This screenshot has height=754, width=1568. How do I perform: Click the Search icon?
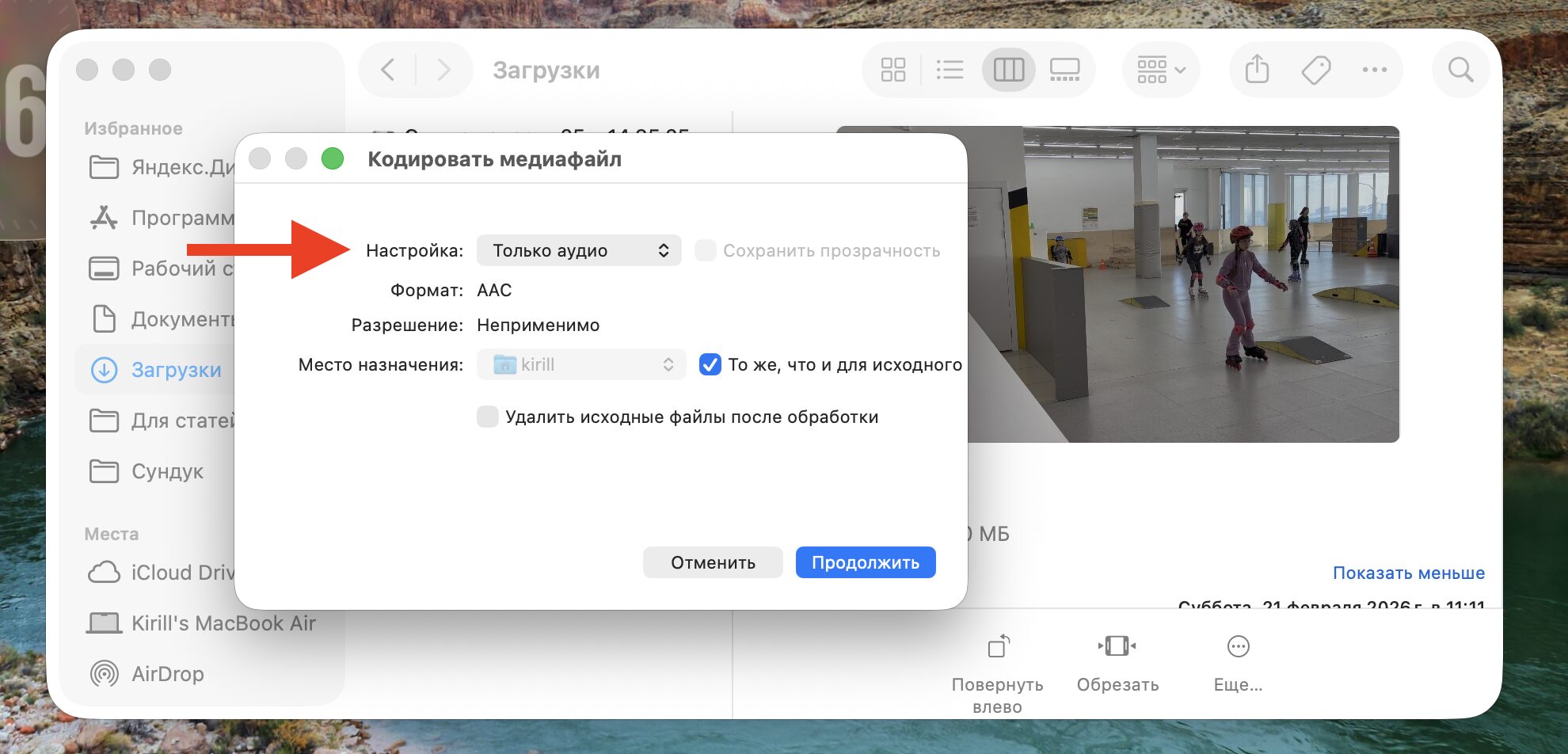1460,69
